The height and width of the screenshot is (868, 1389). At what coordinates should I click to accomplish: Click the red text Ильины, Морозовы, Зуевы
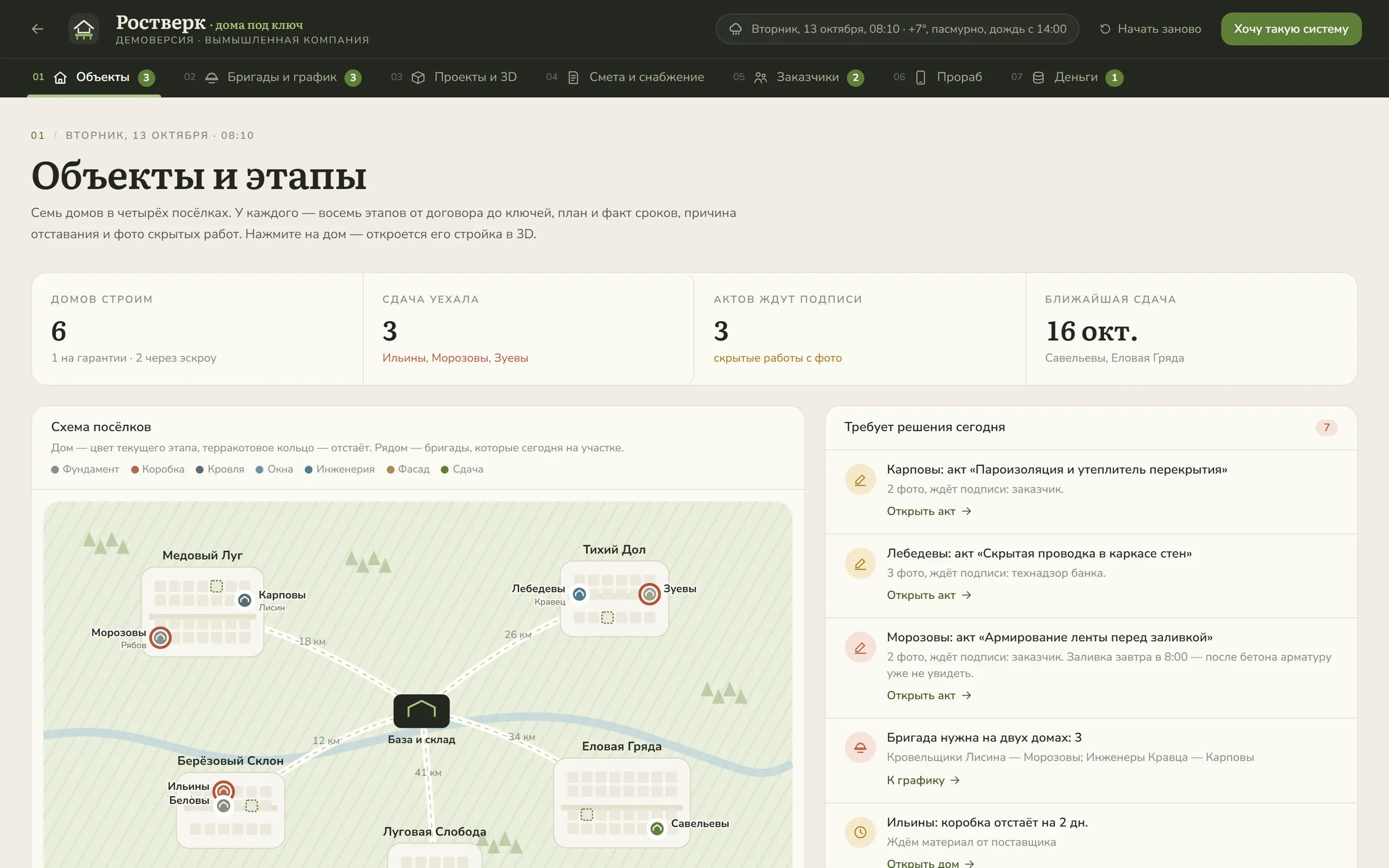coord(455,358)
